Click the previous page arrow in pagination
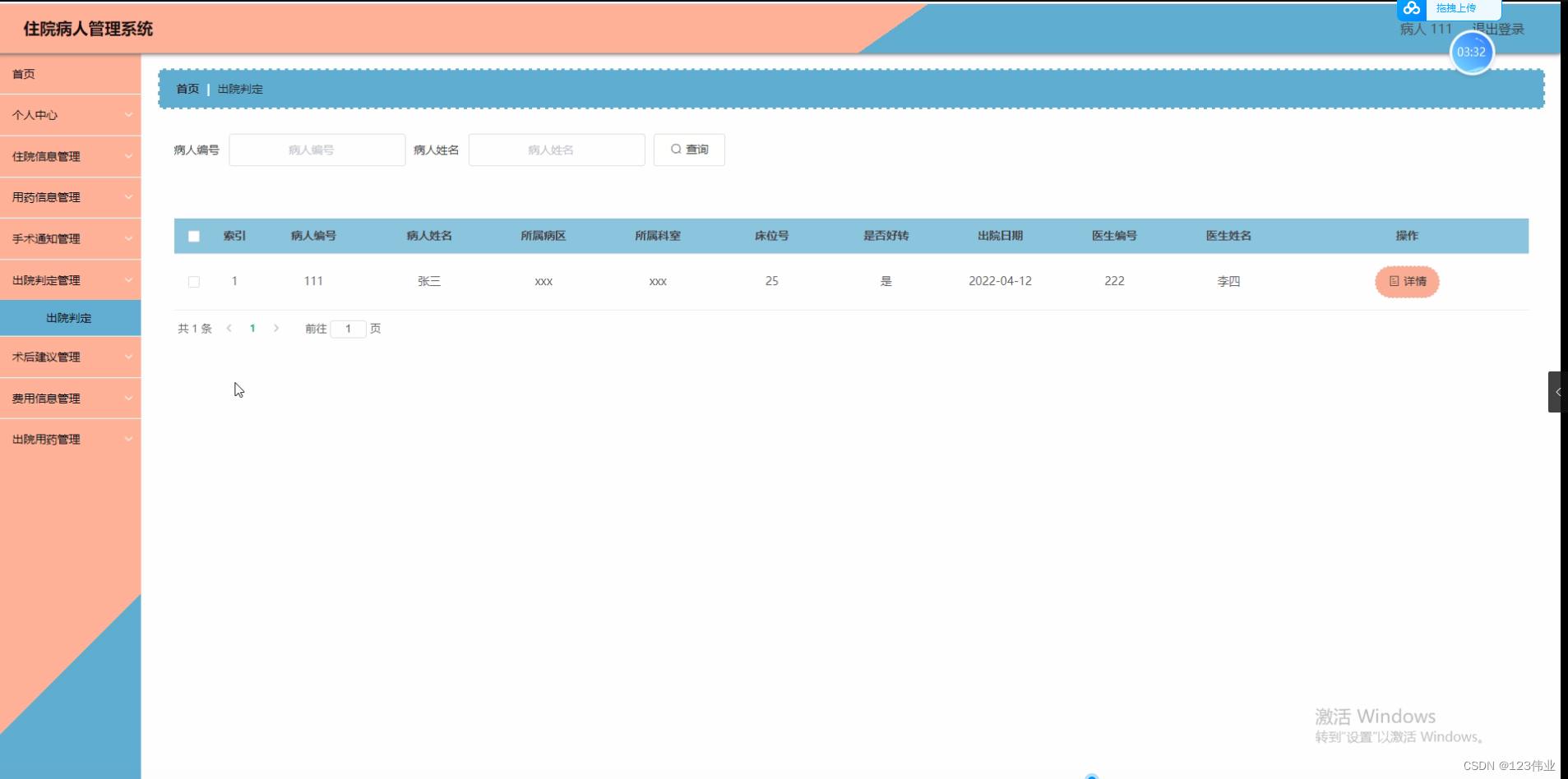This screenshot has width=1568, height=779. [229, 328]
